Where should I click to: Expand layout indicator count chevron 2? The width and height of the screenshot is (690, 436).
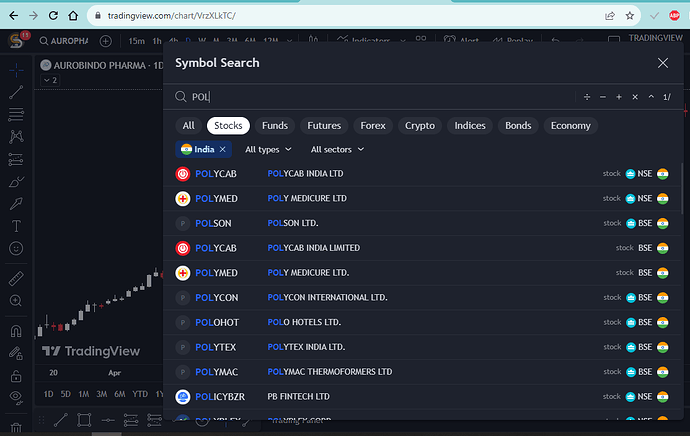[x=50, y=80]
